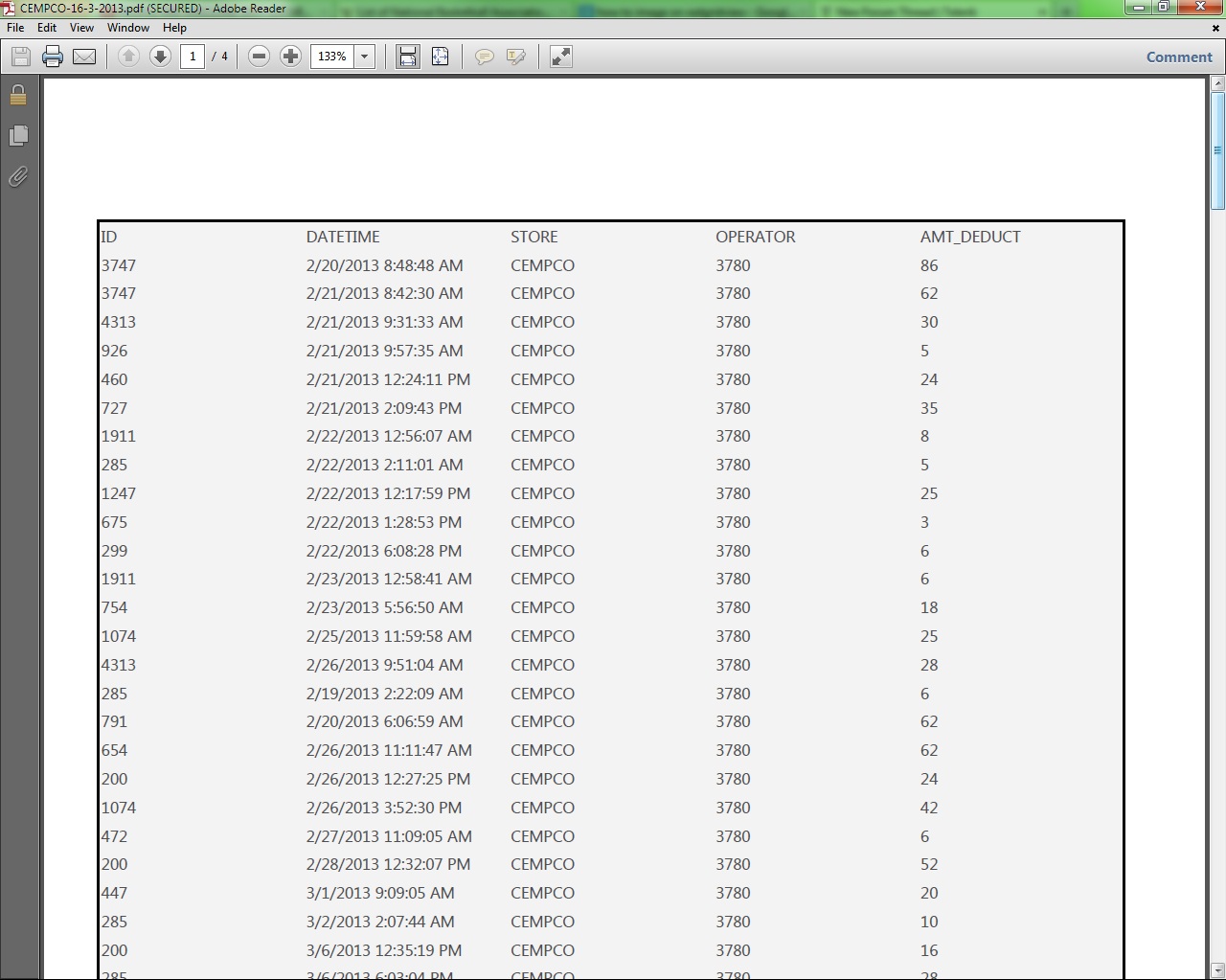Image resolution: width=1226 pixels, height=980 pixels.
Task: Click the ID cell 472
Action: (114, 836)
